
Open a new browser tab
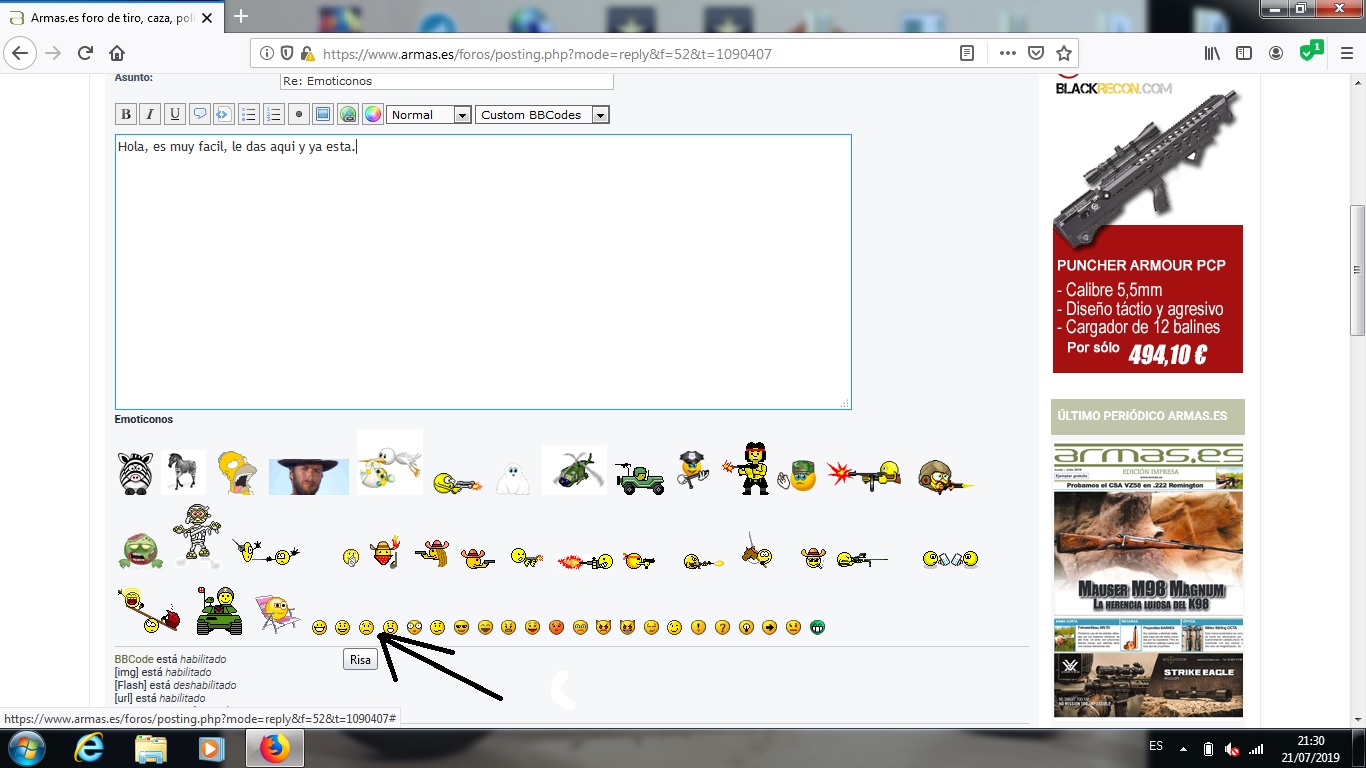[x=241, y=16]
